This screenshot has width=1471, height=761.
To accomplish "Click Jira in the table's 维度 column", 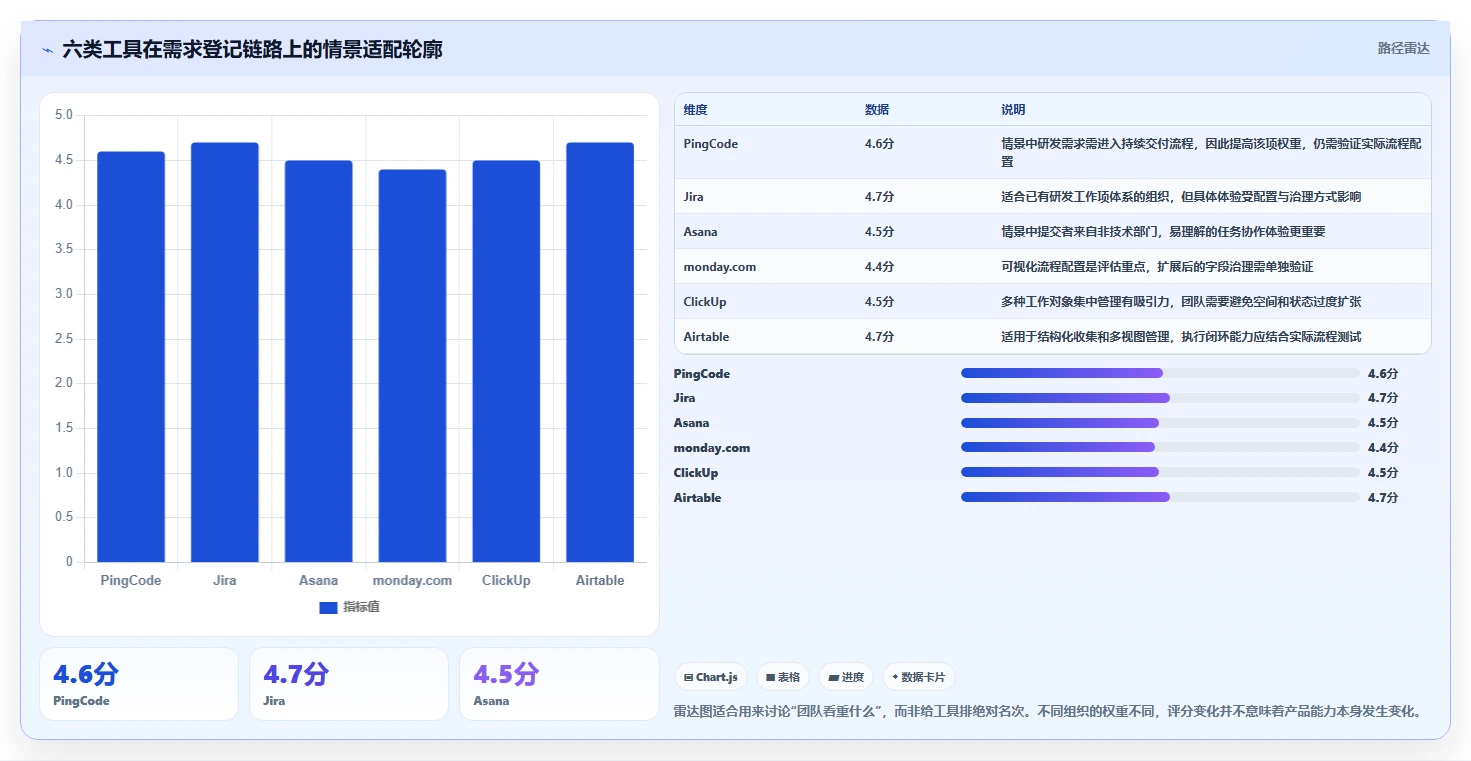I will click(x=694, y=197).
